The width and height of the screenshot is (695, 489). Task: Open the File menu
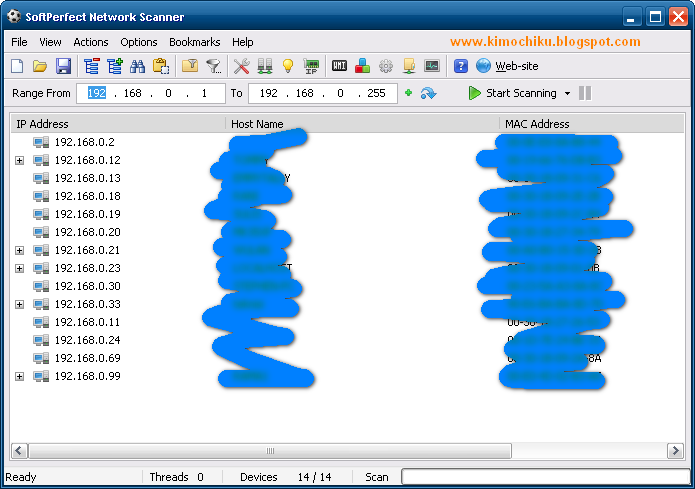(x=19, y=42)
